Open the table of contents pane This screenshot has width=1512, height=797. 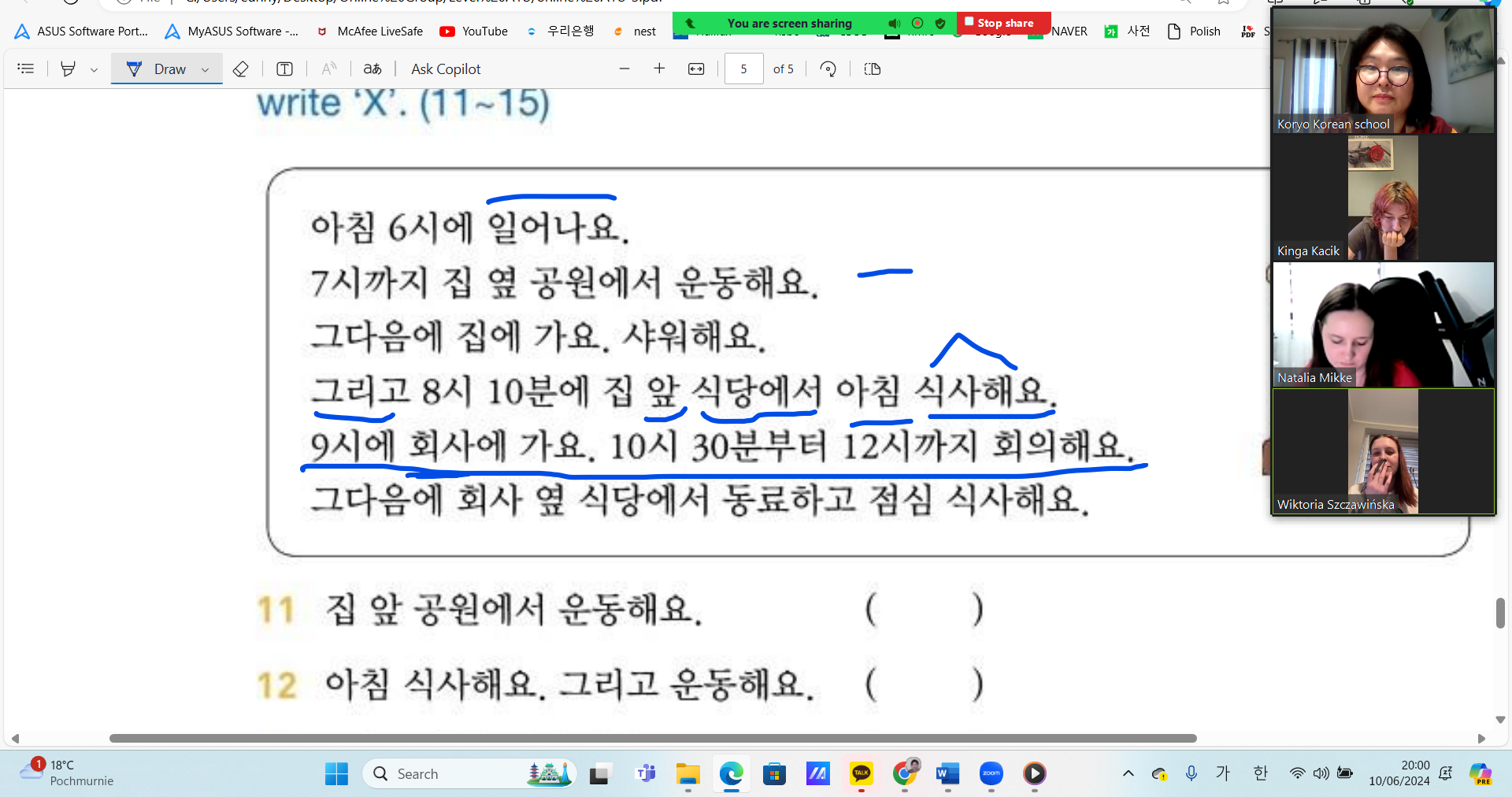coord(26,69)
